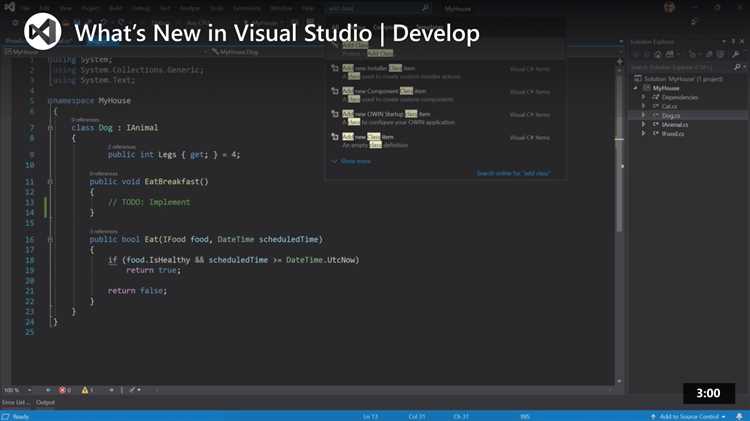Click the references CodeLens above EatBreakfast
The image size is (750, 421).
point(103,173)
